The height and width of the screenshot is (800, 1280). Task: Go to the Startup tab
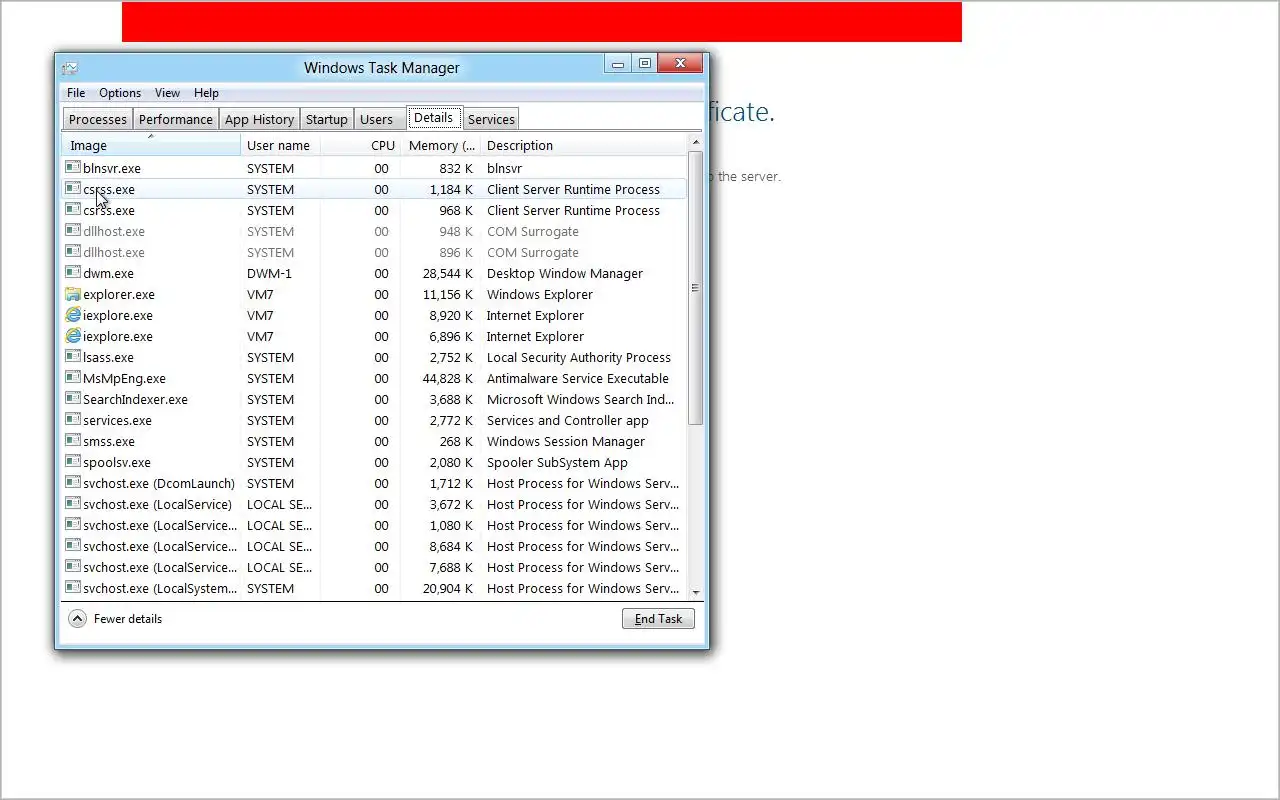pos(326,119)
